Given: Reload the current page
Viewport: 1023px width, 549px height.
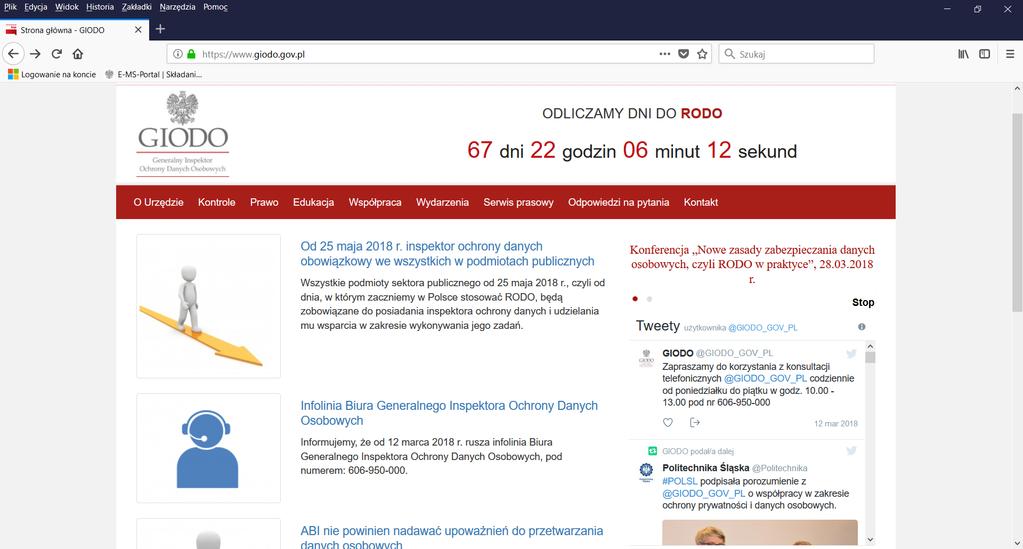Looking at the screenshot, I should 57,54.
